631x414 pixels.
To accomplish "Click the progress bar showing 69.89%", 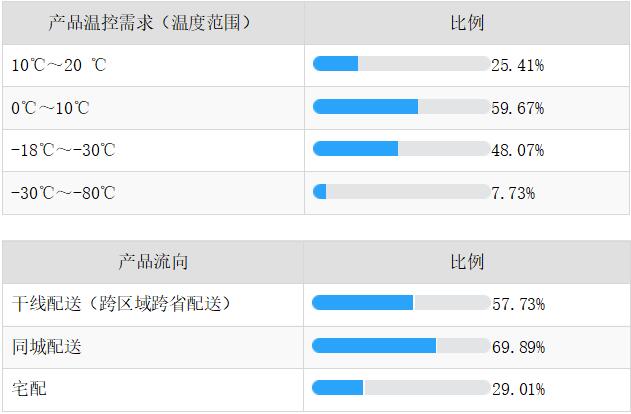I will [401, 346].
